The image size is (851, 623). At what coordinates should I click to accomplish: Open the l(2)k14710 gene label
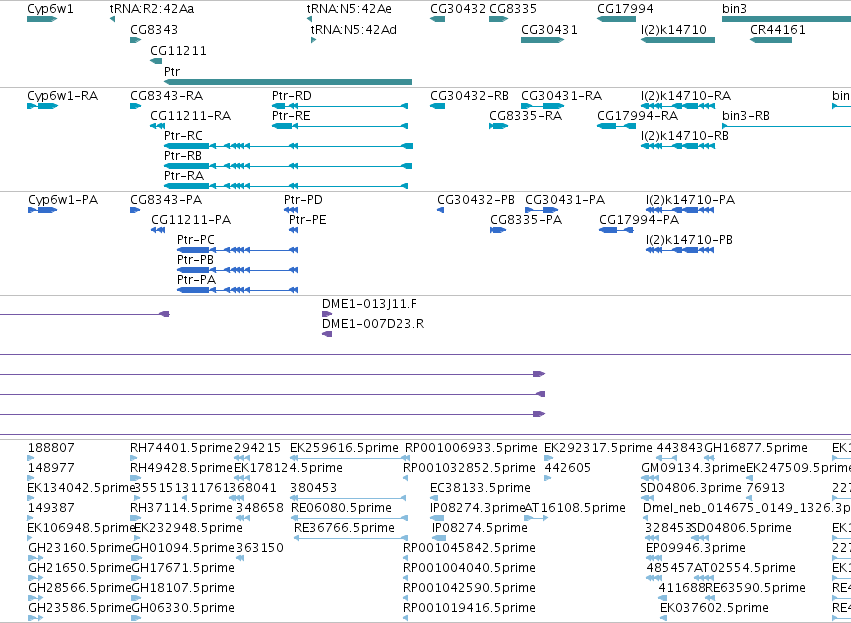(x=674, y=29)
